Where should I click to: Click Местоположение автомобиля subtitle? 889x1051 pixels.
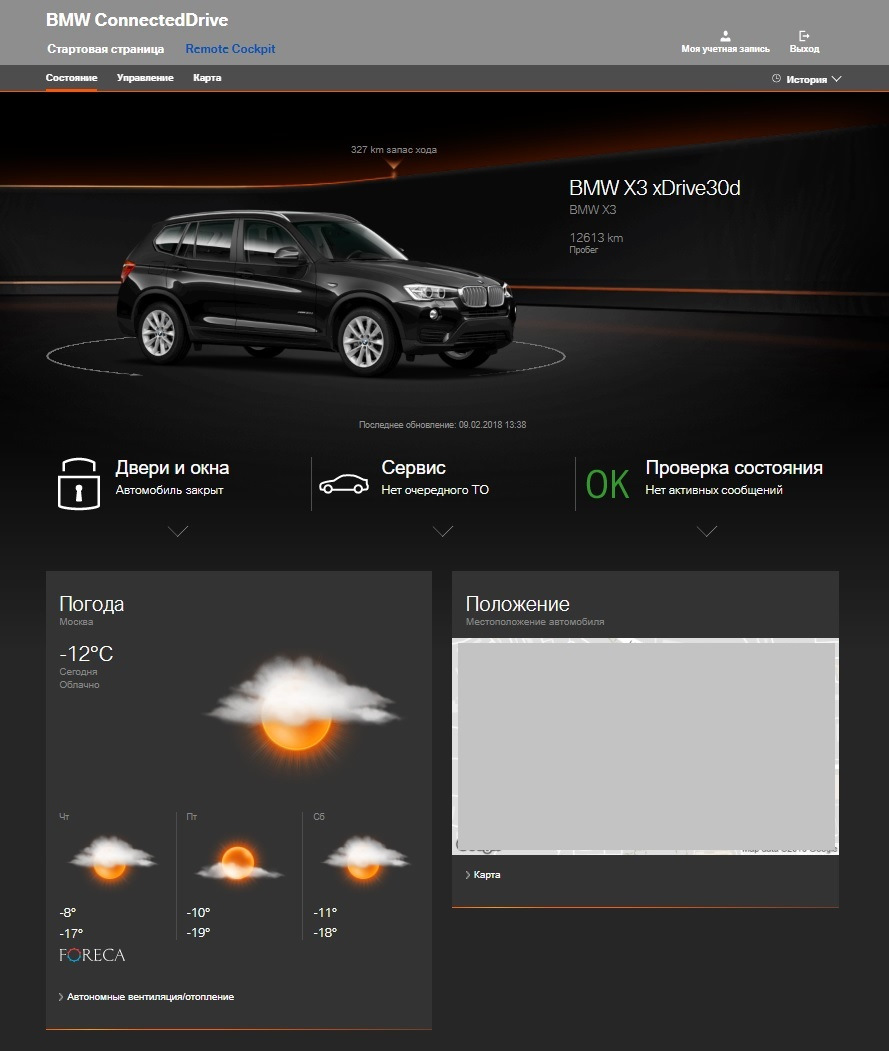click(535, 622)
